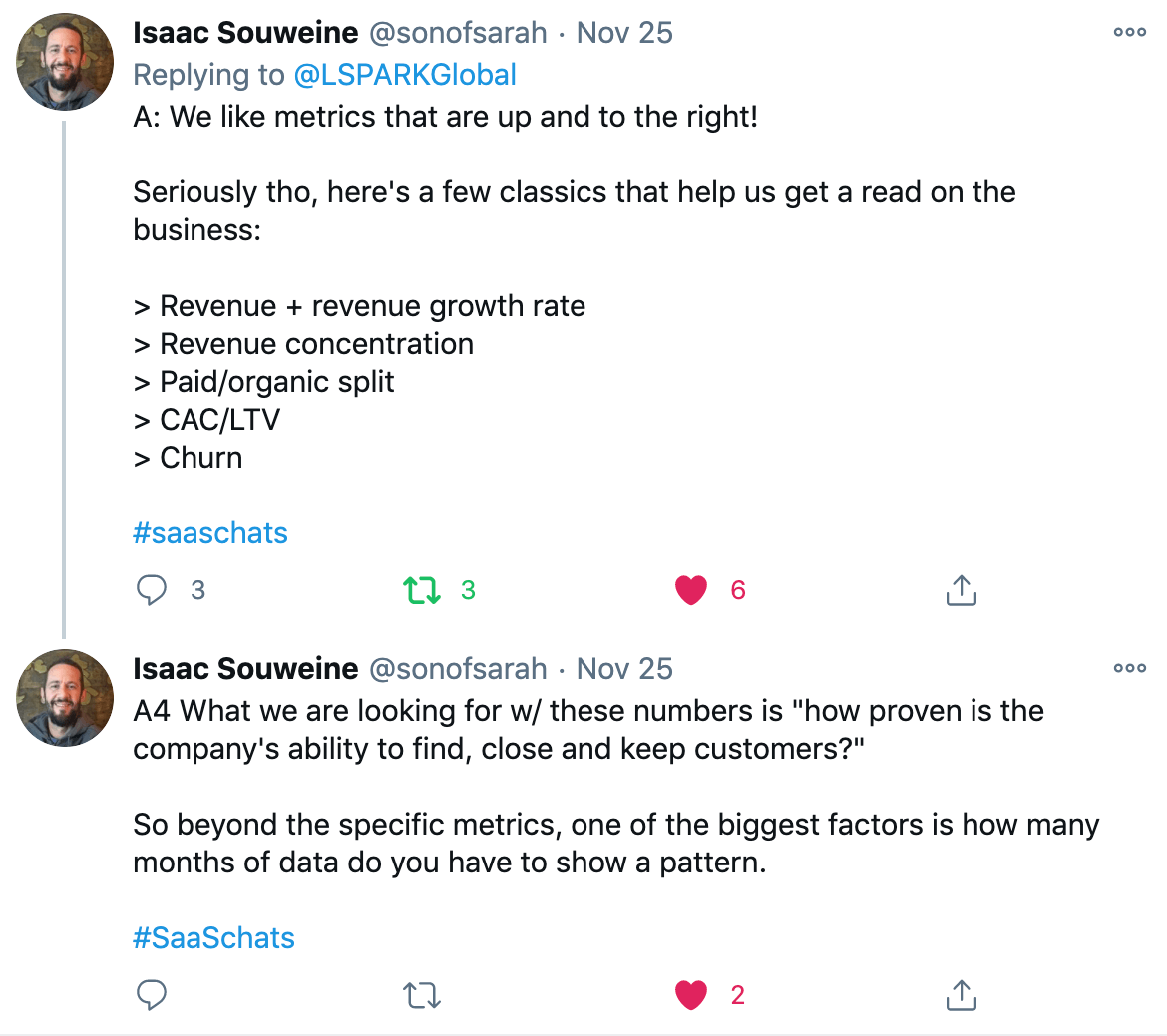Unlike the first tweet with 6 likes
Viewport: 1167px width, 1036px height.
point(691,590)
